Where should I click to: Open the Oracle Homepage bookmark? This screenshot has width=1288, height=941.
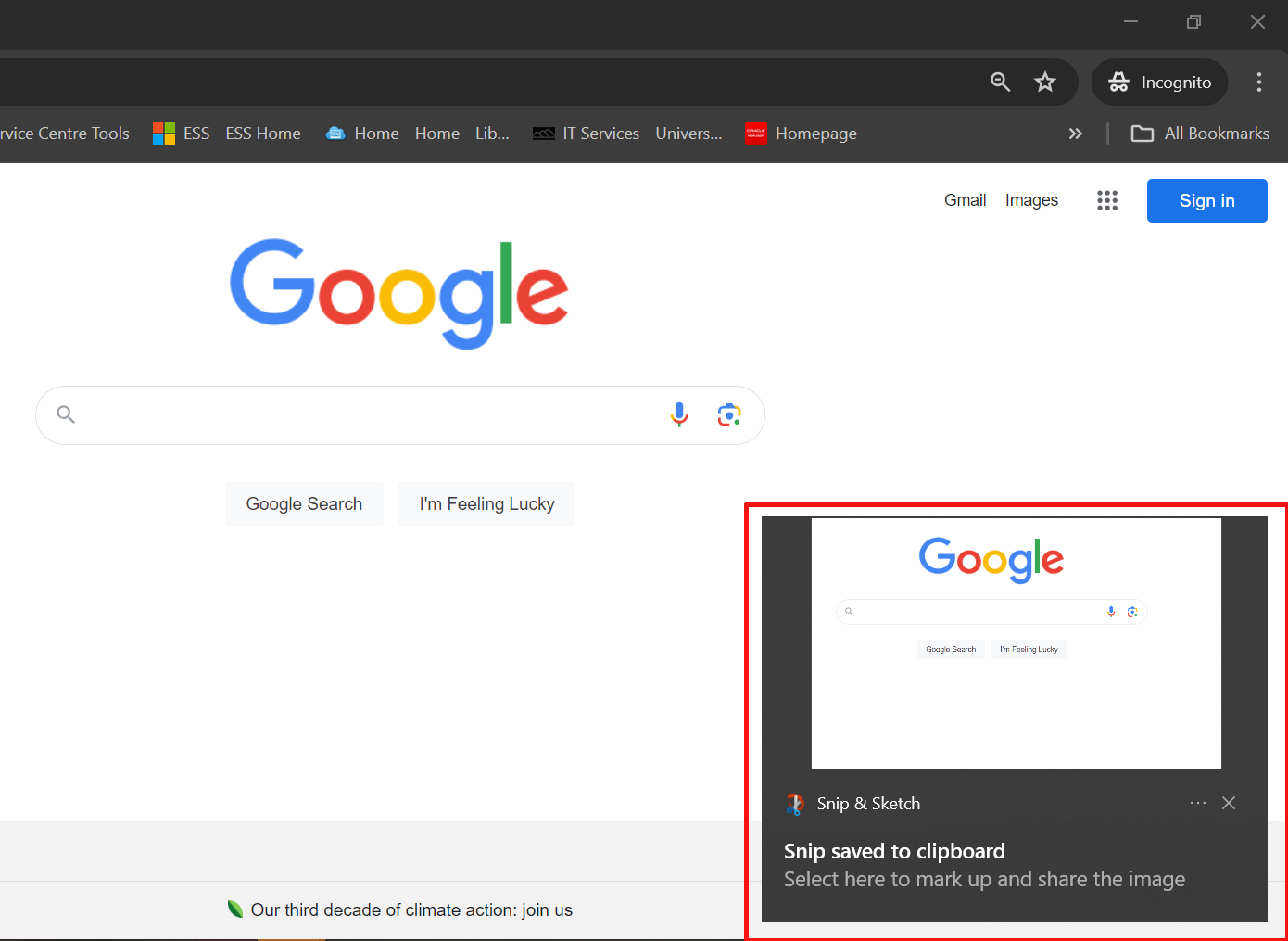[x=802, y=134]
